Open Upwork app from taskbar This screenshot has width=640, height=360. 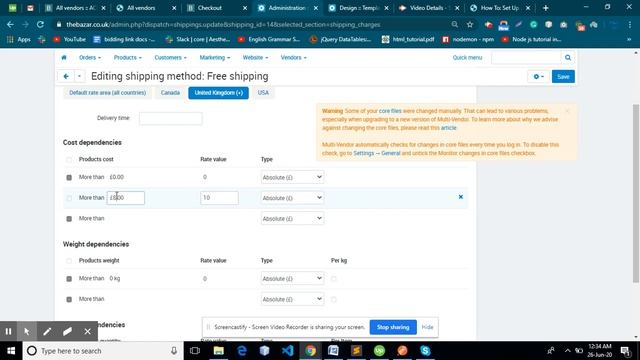(x=379, y=351)
